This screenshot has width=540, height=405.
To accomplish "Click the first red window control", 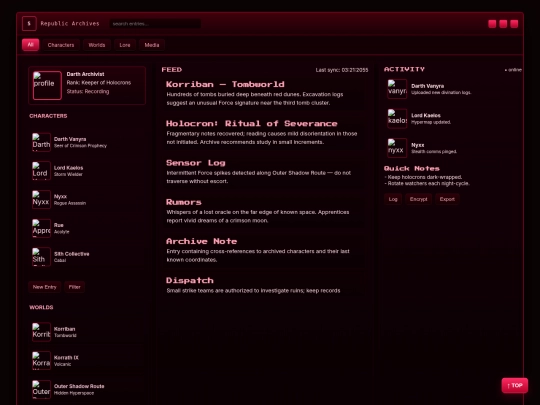I will coord(492,24).
